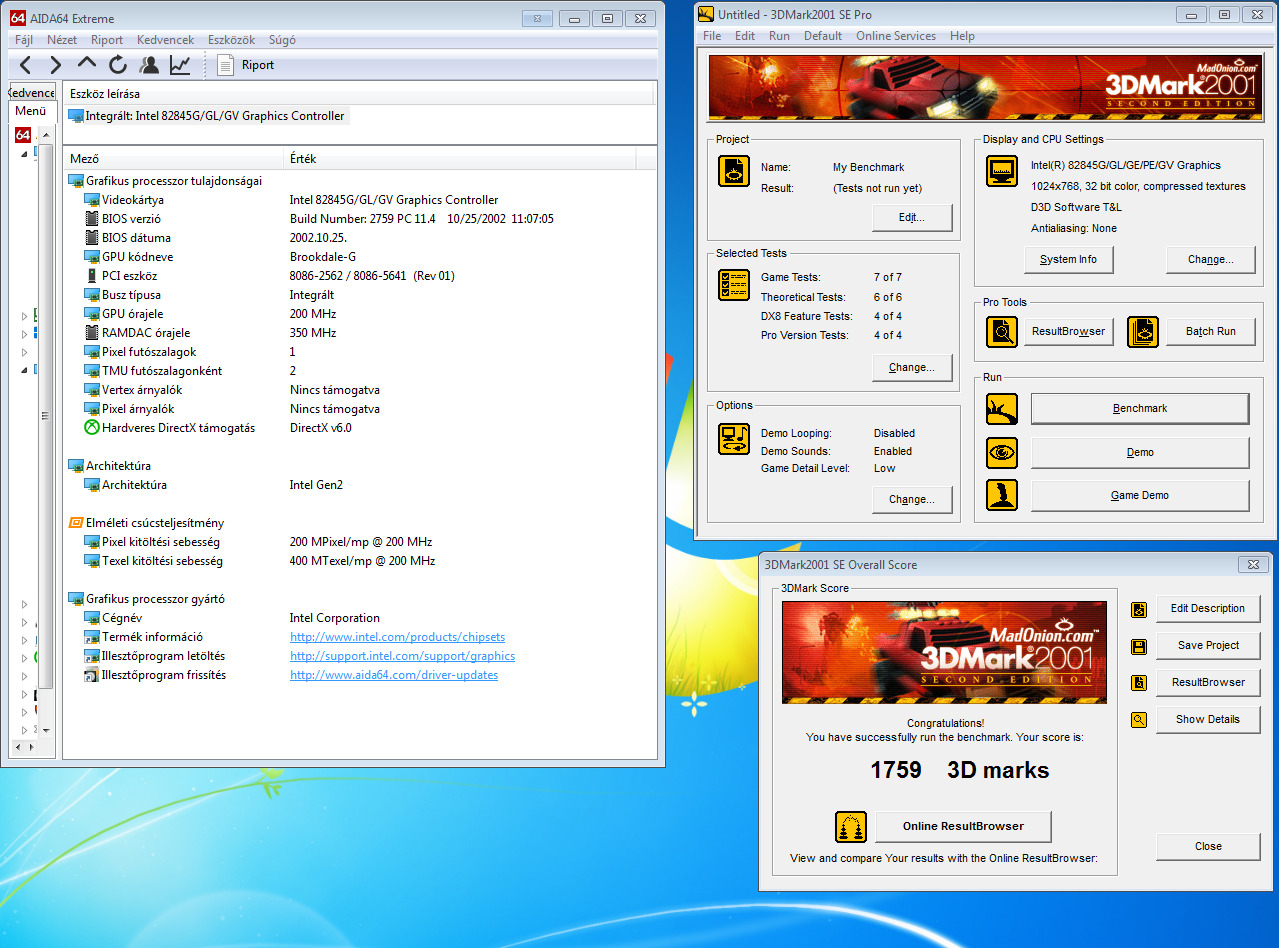Start the Benchmark run
Screen dimensions: 1279x948
click(1140, 408)
